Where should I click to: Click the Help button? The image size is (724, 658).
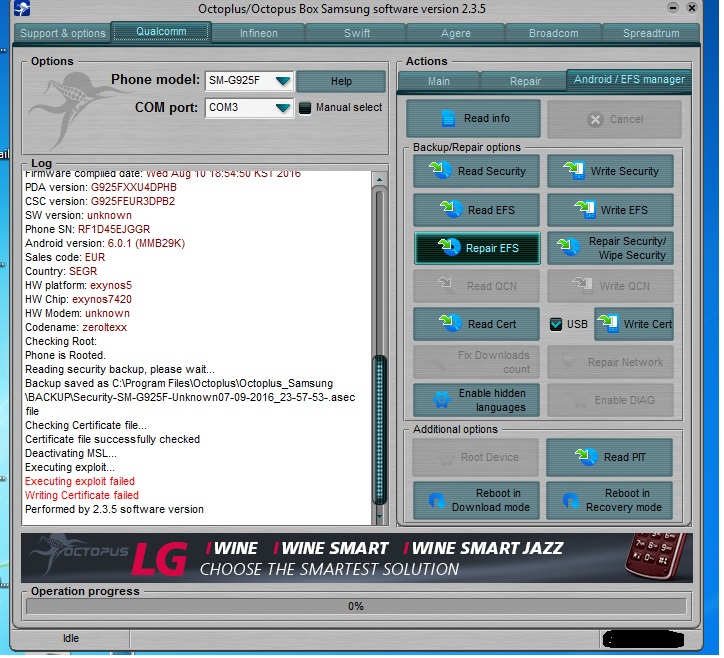coord(341,81)
